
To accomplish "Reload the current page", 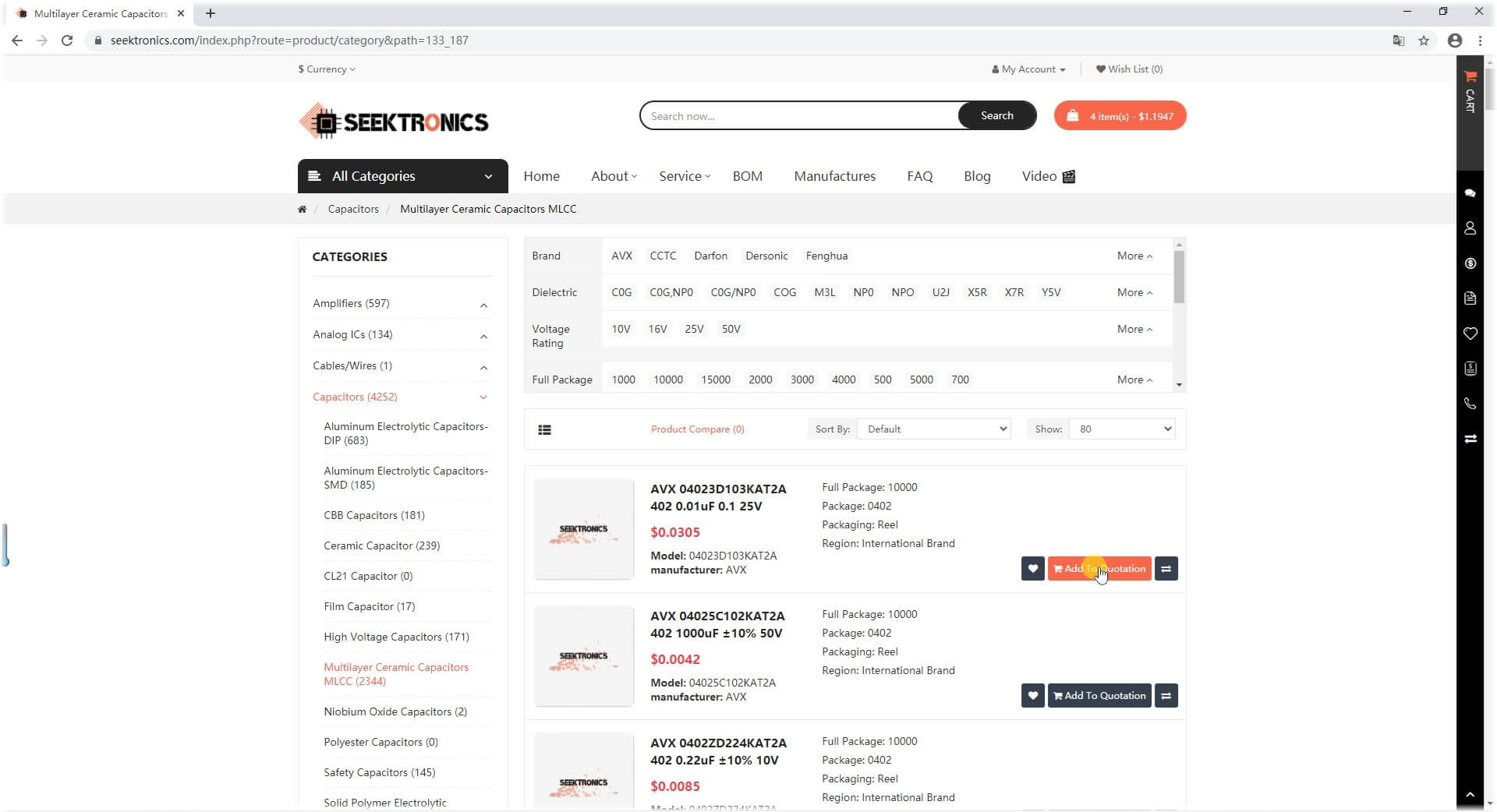I will (x=67, y=41).
